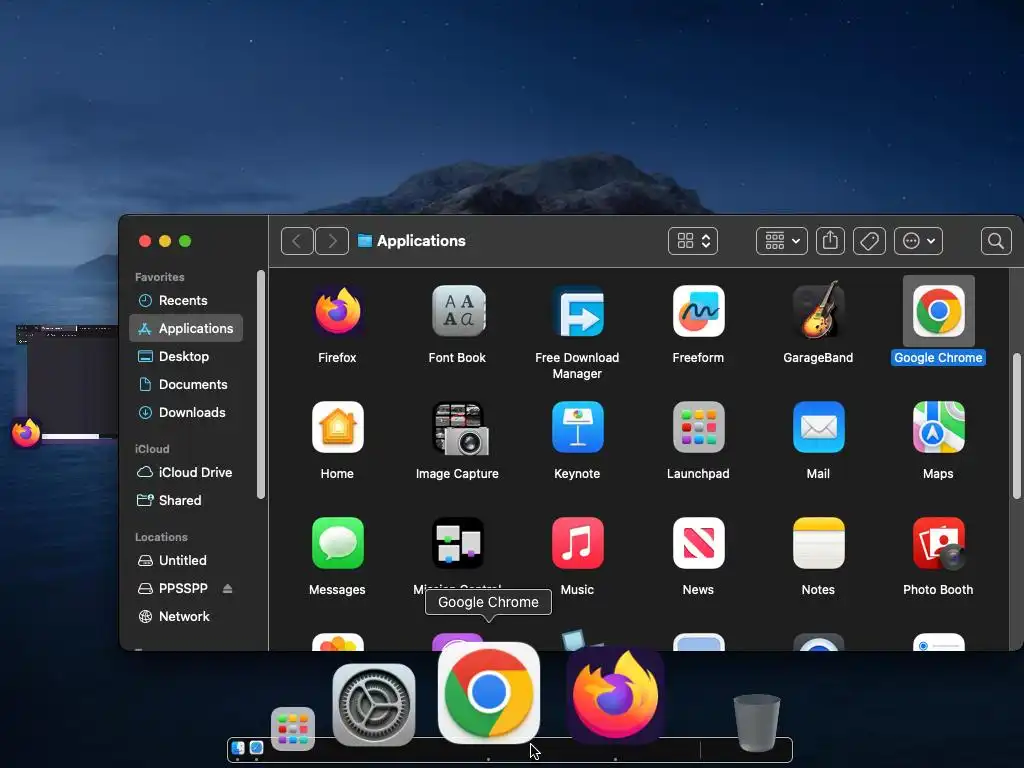
Task: Click the Share toolbar button
Action: coord(830,241)
